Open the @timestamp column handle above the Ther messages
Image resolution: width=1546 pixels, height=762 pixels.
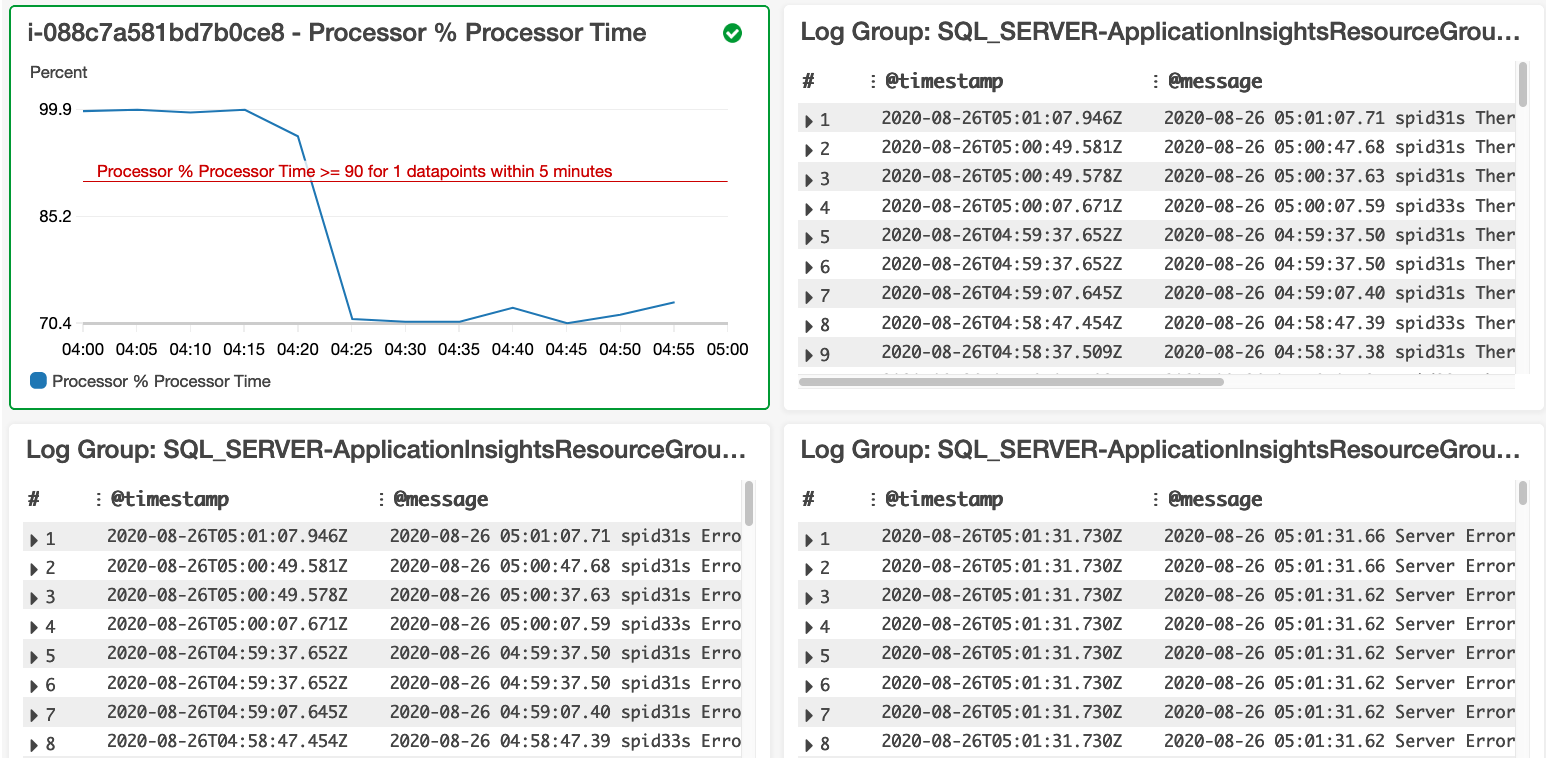click(873, 81)
